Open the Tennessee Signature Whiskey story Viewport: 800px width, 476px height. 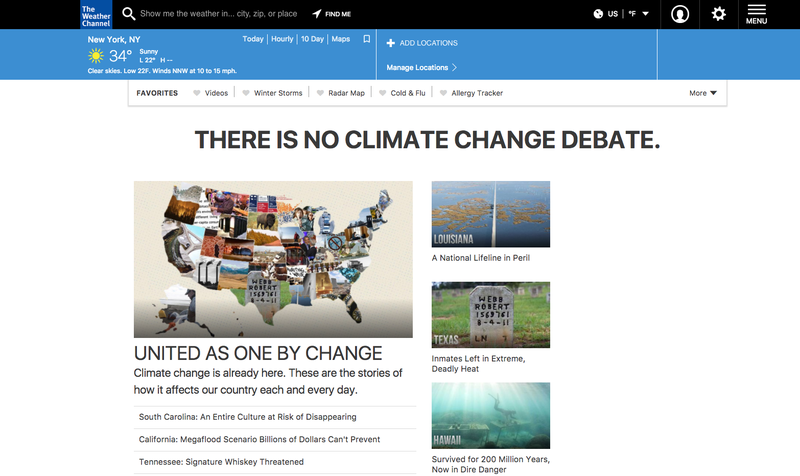221,462
